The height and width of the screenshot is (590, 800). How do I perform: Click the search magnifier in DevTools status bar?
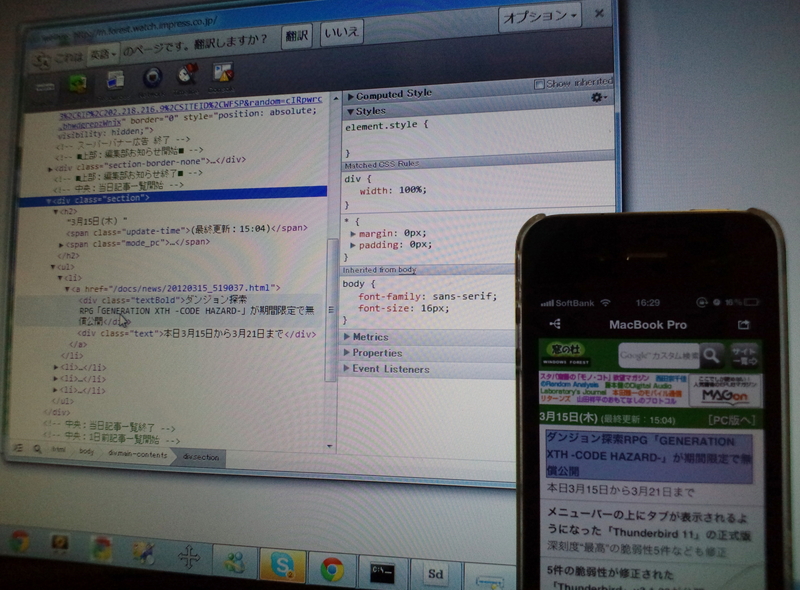(x=37, y=449)
